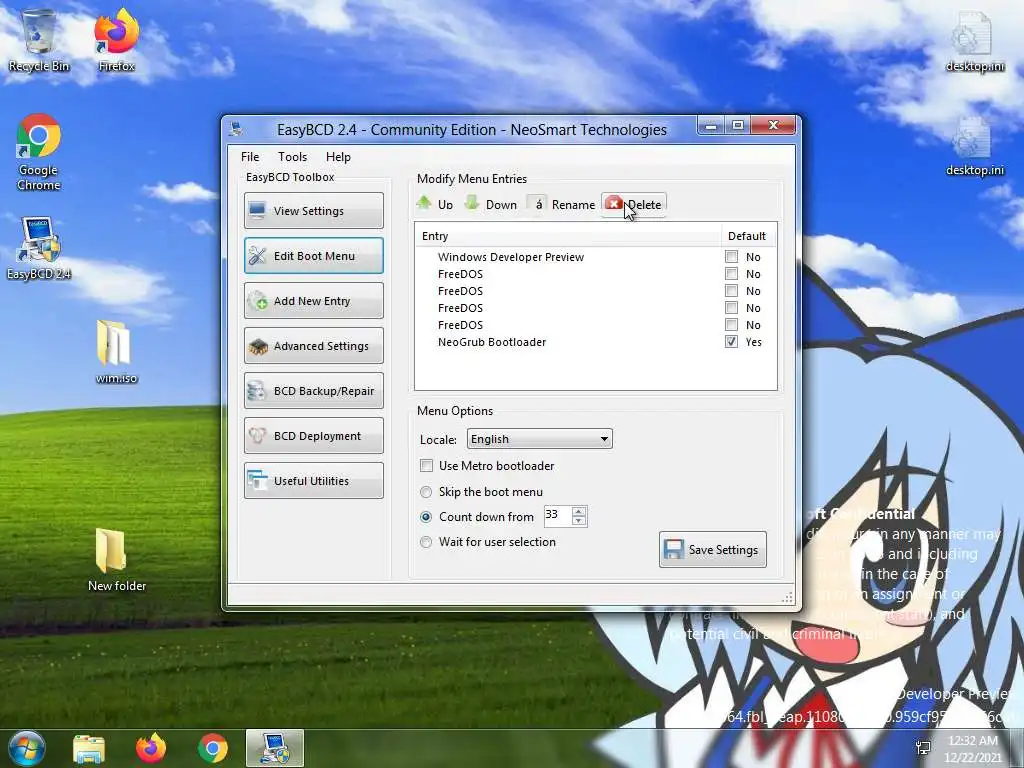Screen dimensions: 1024x768
Task: Open Add New Entry page
Action: [x=313, y=300]
